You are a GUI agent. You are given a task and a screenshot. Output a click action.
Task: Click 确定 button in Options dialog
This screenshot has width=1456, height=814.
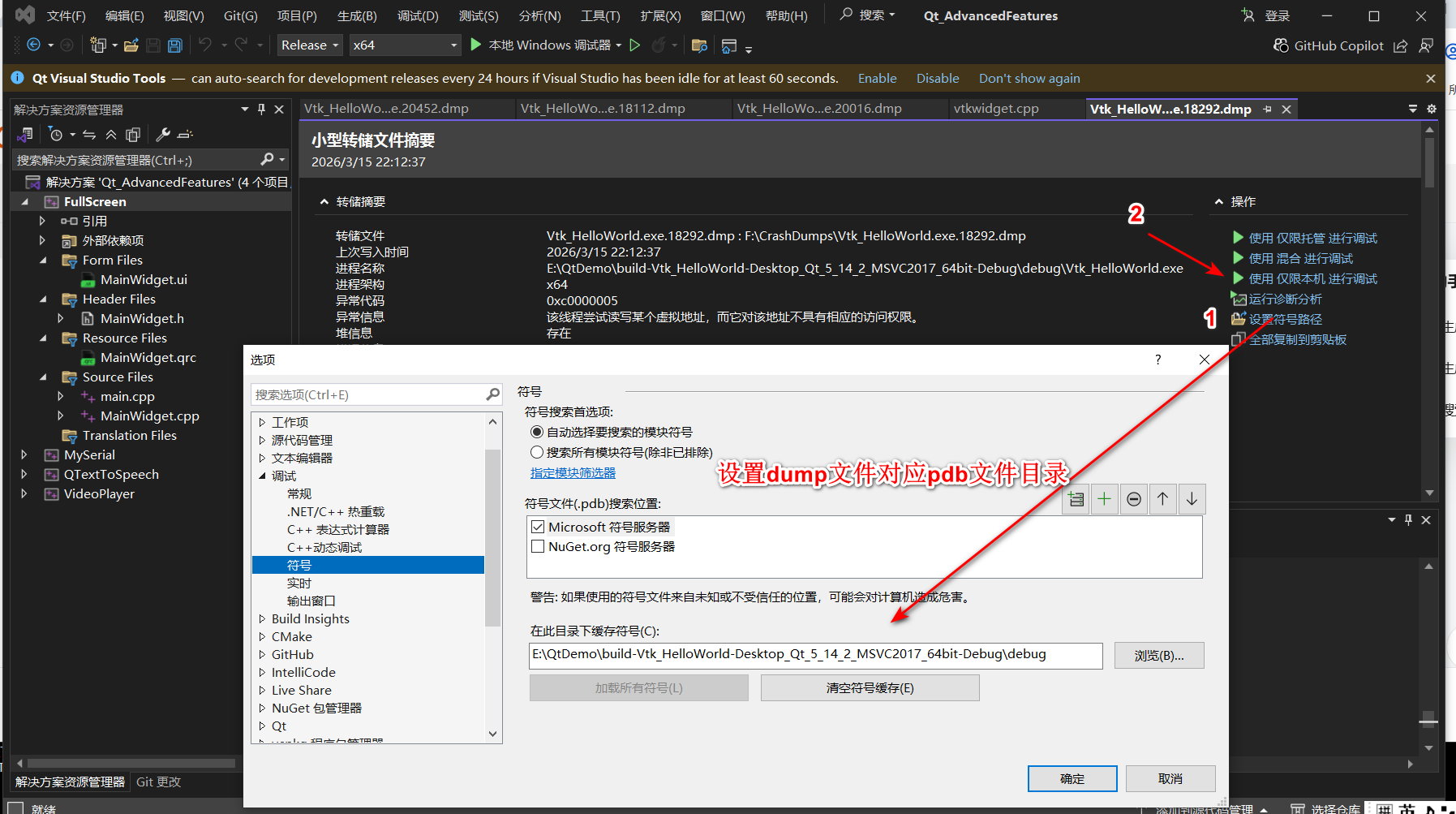1072,779
